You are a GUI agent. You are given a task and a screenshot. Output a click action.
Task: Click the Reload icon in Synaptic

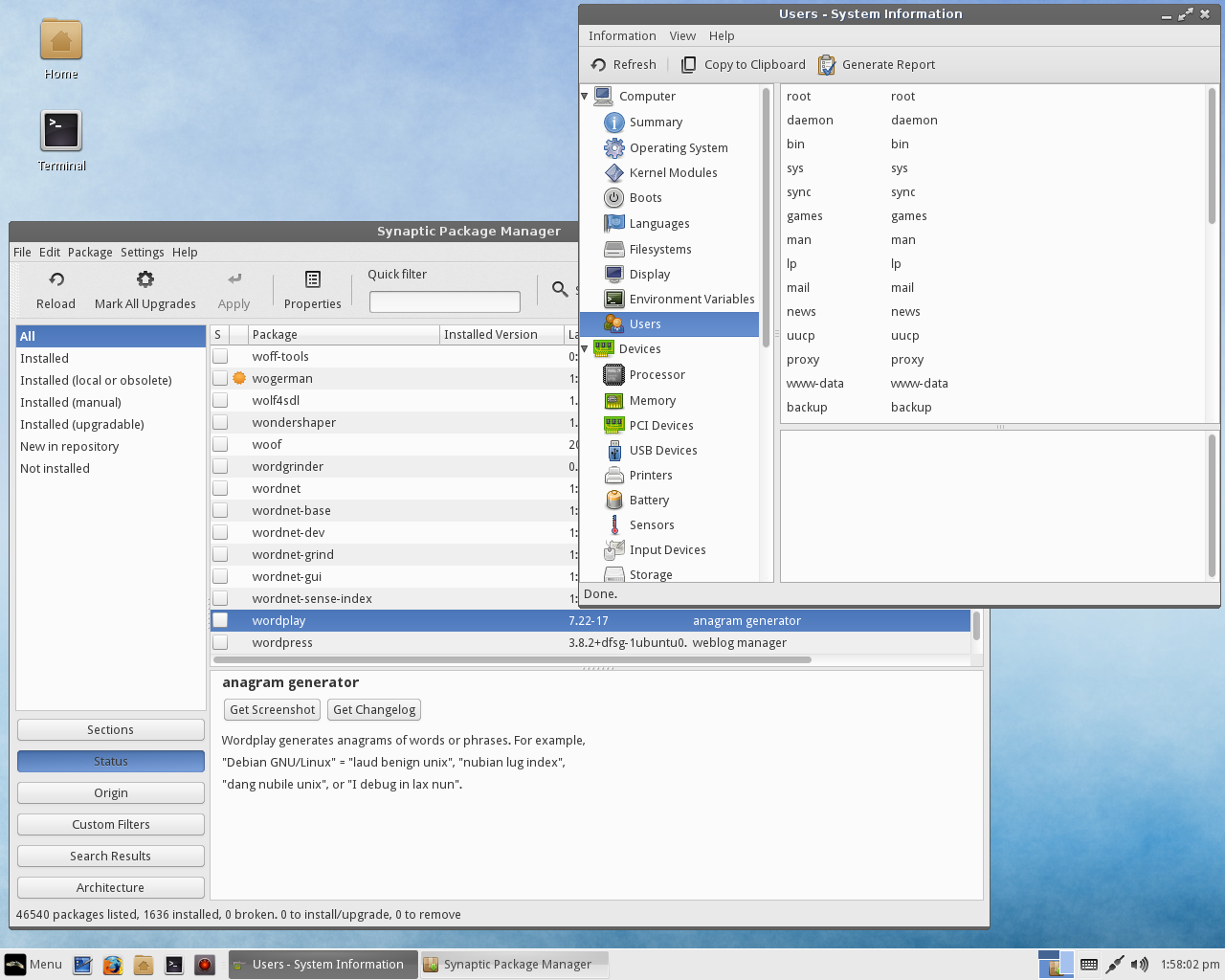point(56,279)
